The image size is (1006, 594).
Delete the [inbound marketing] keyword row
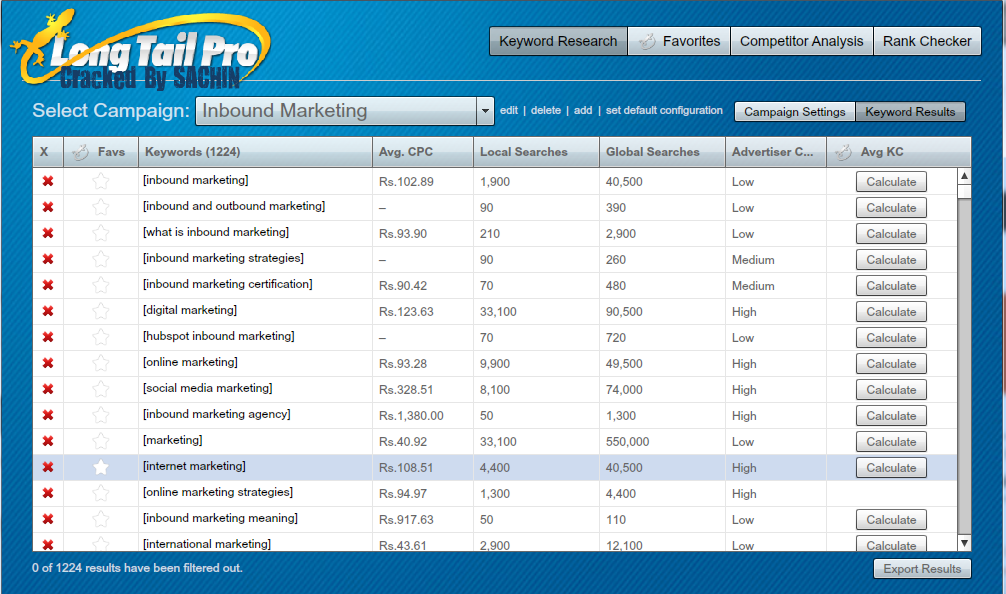[x=47, y=182]
